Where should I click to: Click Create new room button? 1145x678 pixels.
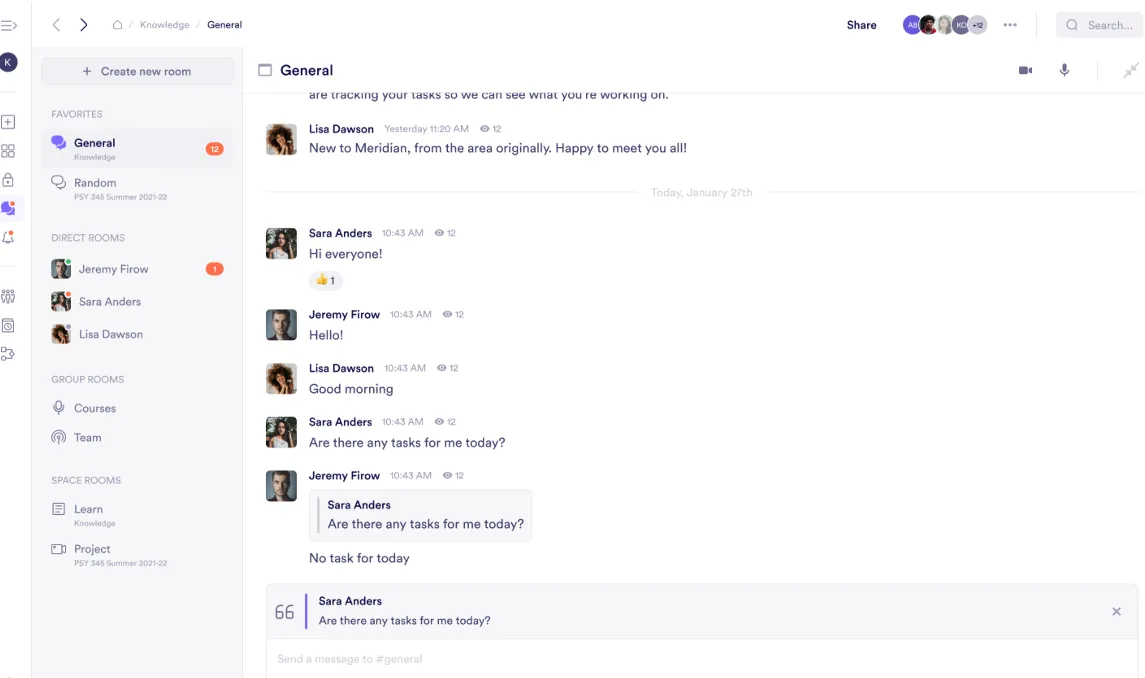137,71
